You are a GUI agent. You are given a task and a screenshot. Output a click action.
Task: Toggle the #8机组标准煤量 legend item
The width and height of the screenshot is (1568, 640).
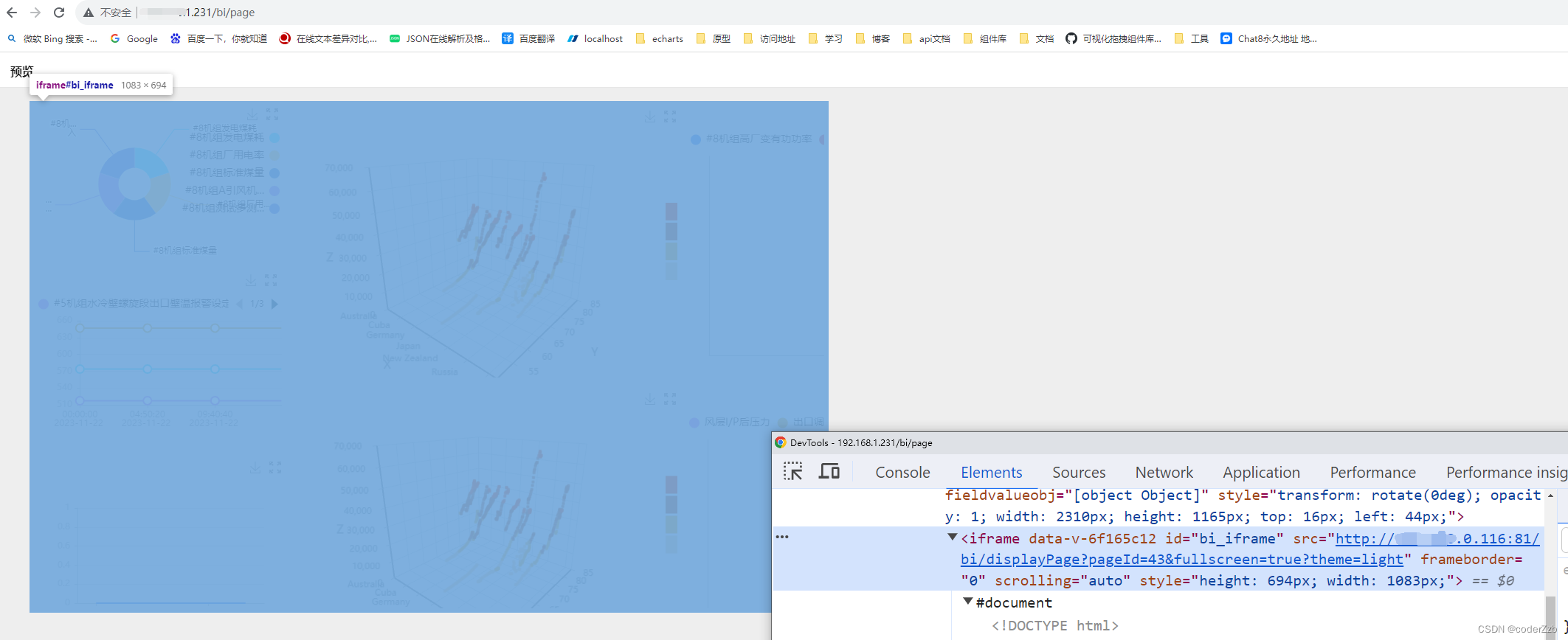click(235, 173)
